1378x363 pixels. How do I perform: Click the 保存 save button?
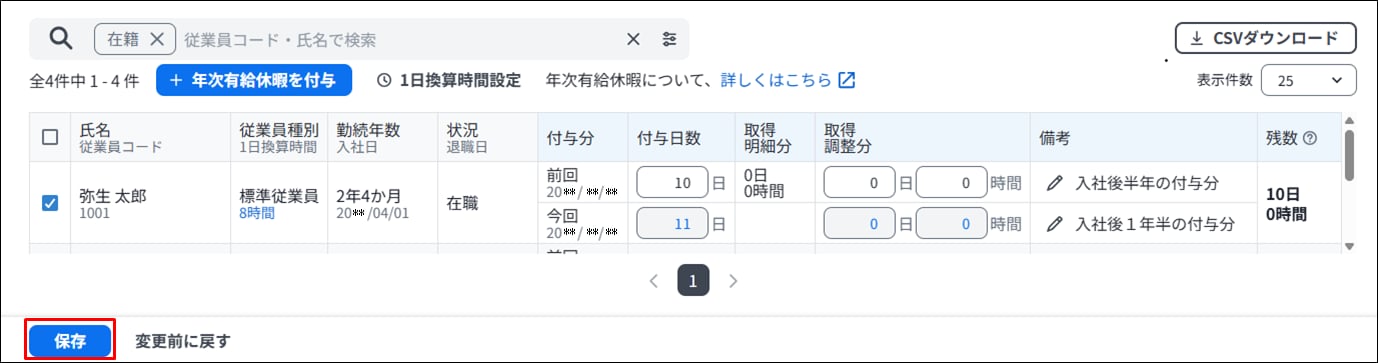coord(70,341)
